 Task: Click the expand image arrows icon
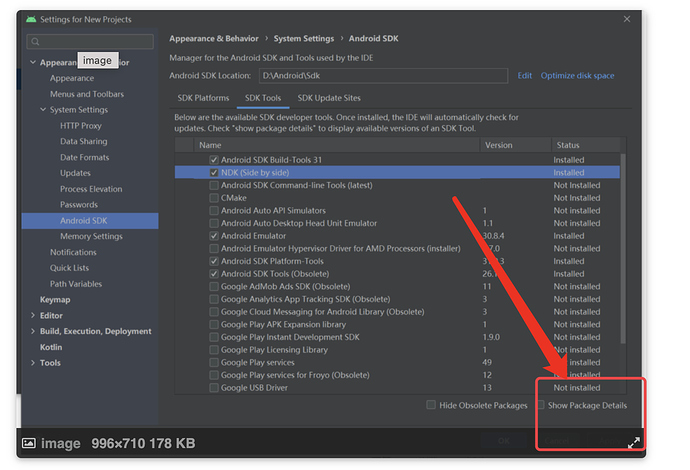pos(633,442)
